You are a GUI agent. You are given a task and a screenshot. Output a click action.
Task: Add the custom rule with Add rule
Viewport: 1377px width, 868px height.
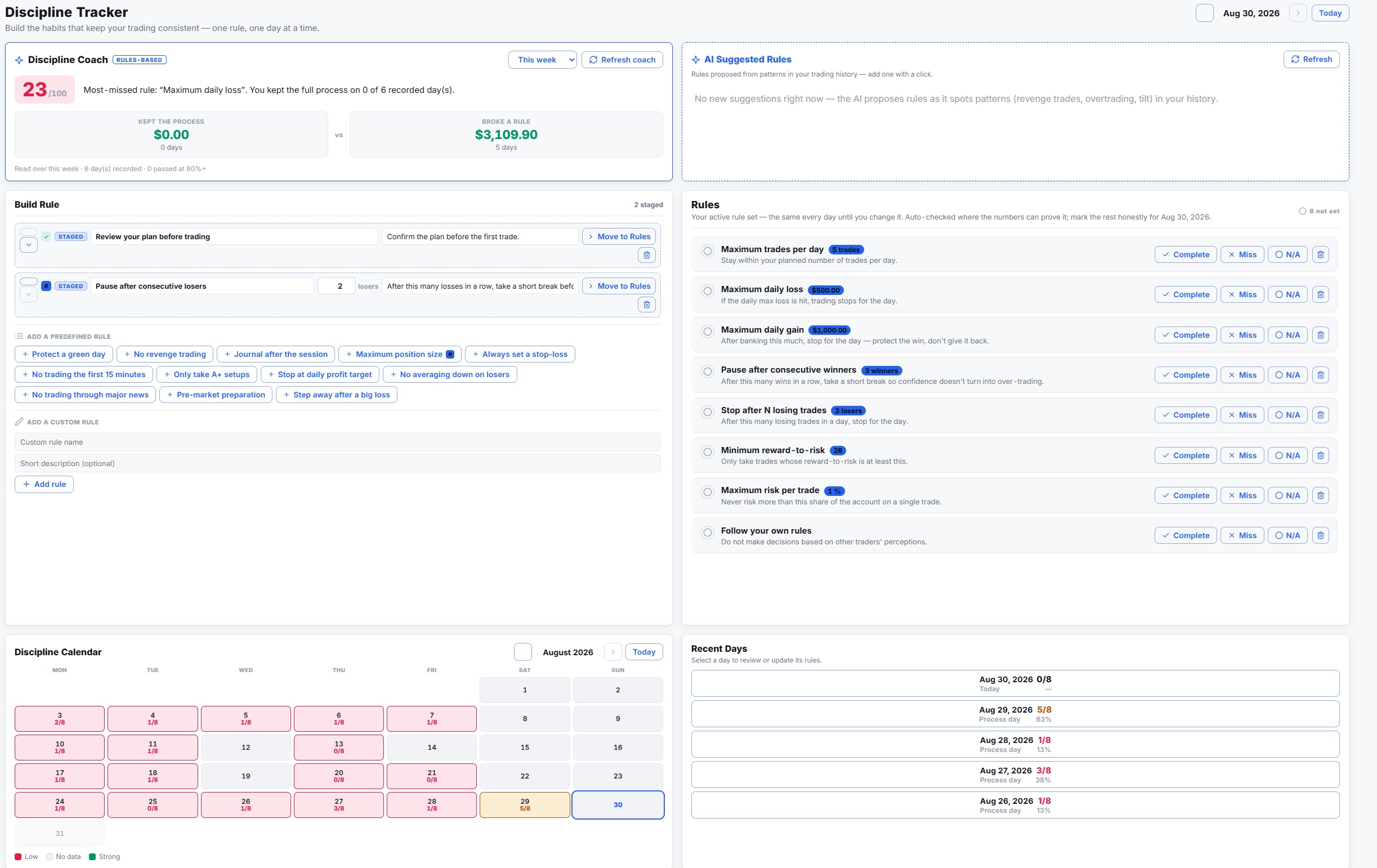coord(44,484)
